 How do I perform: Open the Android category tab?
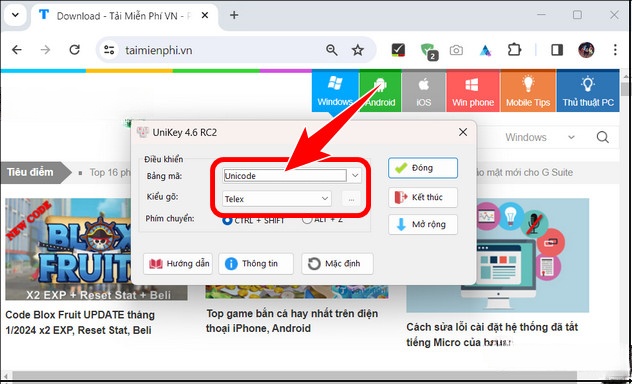click(x=380, y=91)
